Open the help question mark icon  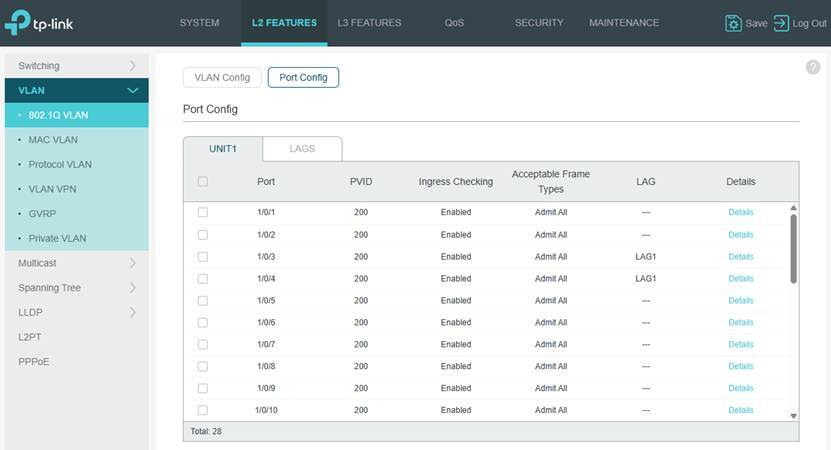(x=812, y=67)
